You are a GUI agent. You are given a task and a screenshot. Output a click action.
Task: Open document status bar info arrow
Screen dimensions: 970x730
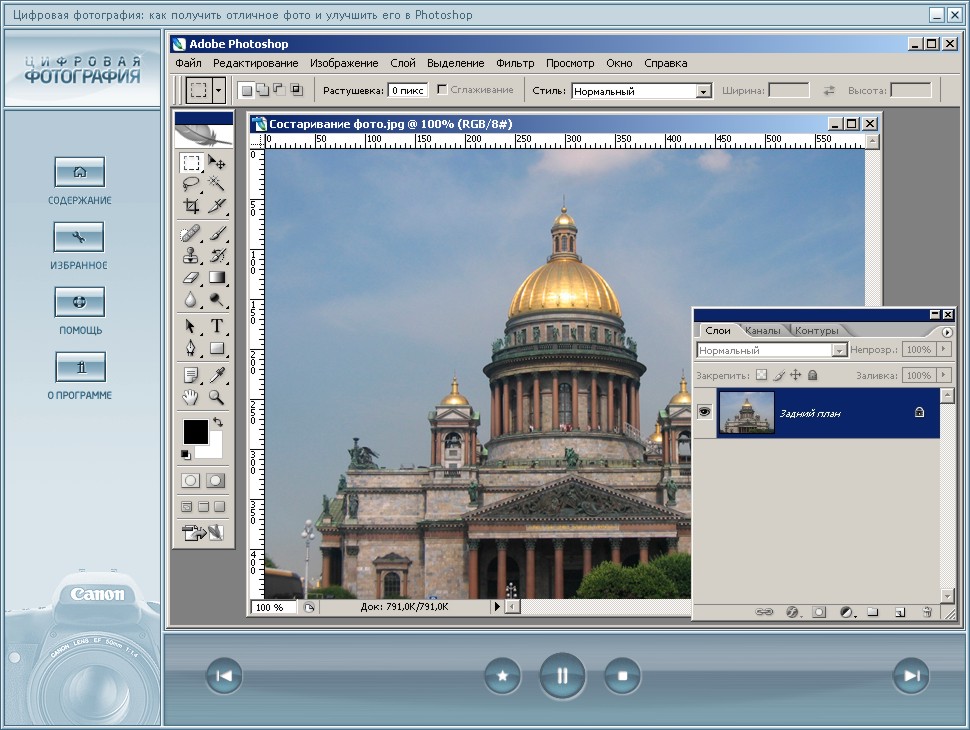tap(497, 607)
